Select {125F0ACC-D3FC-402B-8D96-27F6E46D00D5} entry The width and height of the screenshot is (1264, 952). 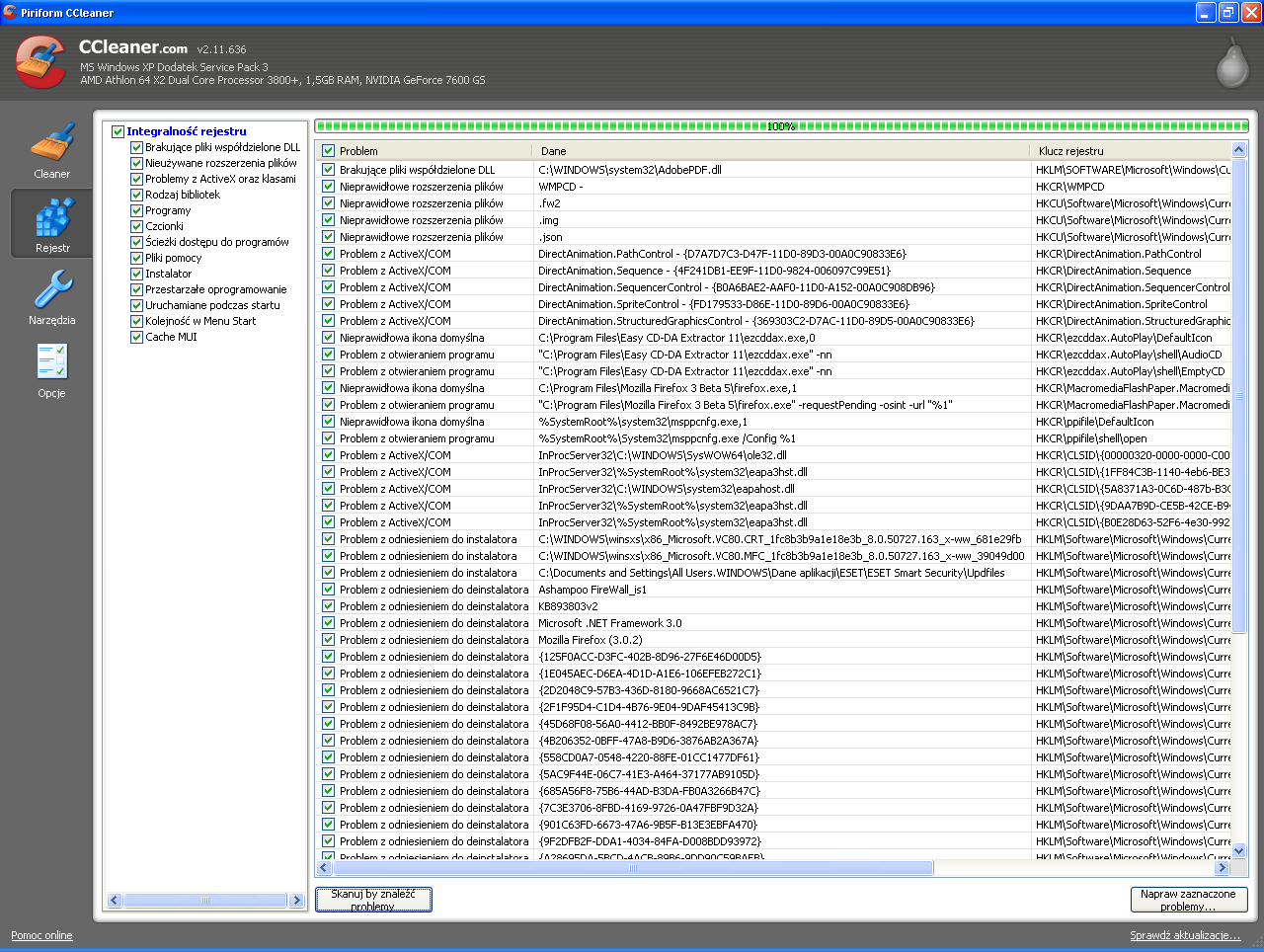tap(650, 657)
